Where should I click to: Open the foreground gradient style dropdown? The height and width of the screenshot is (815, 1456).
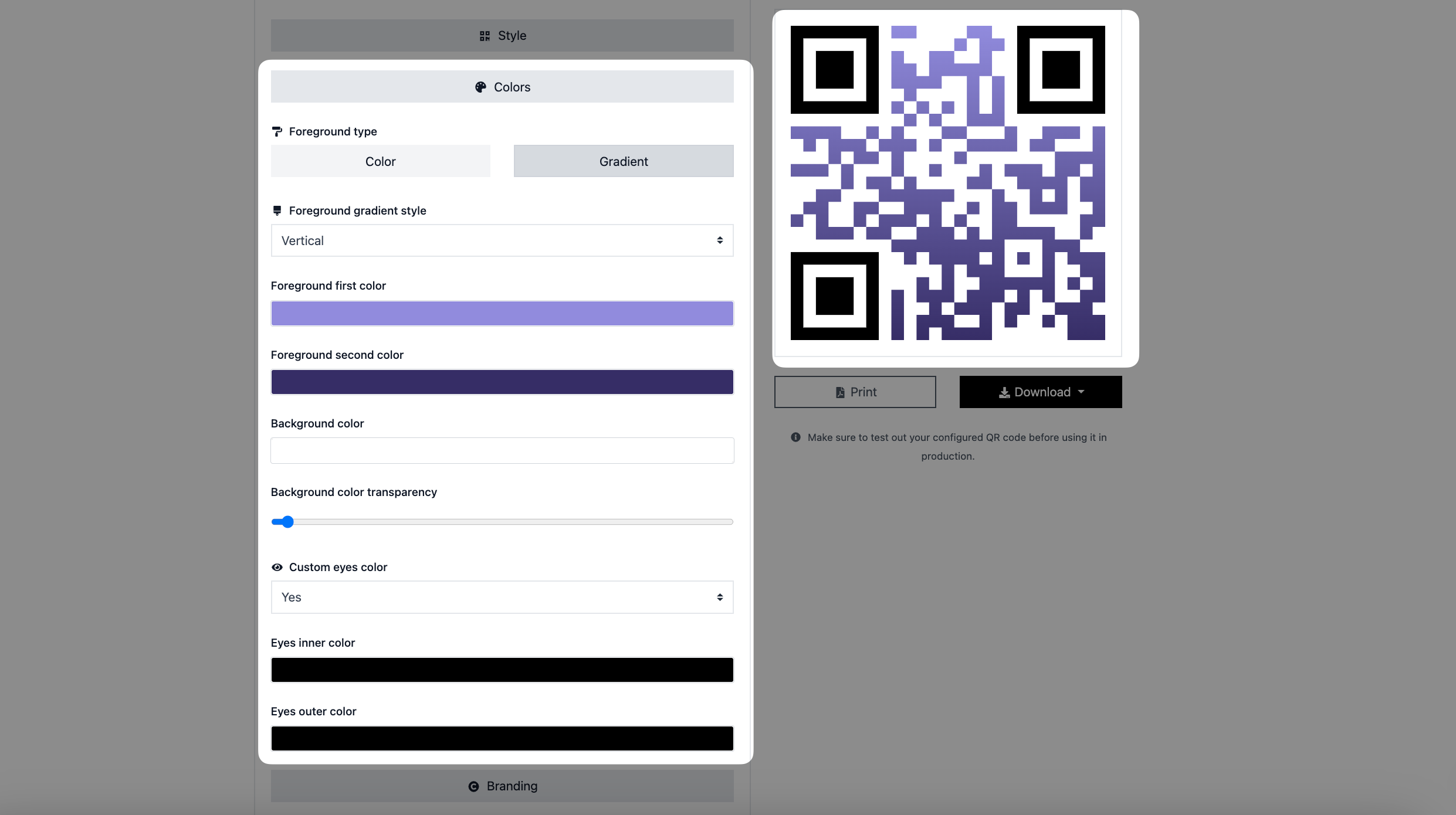coord(501,240)
